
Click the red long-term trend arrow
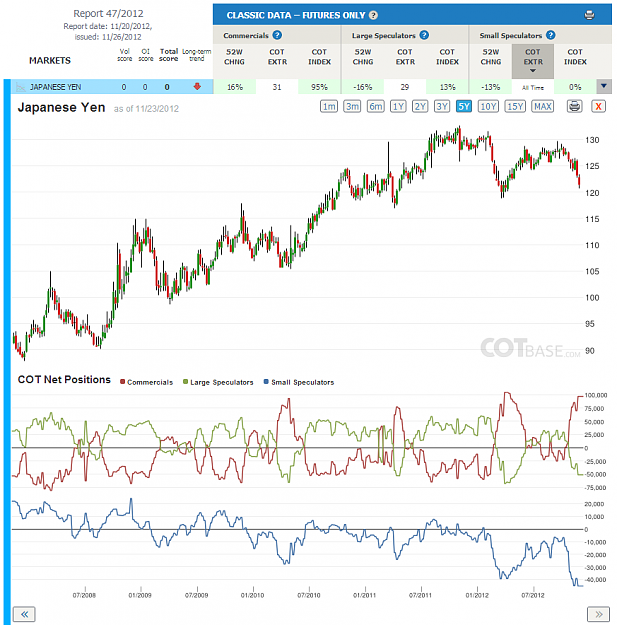(197, 86)
